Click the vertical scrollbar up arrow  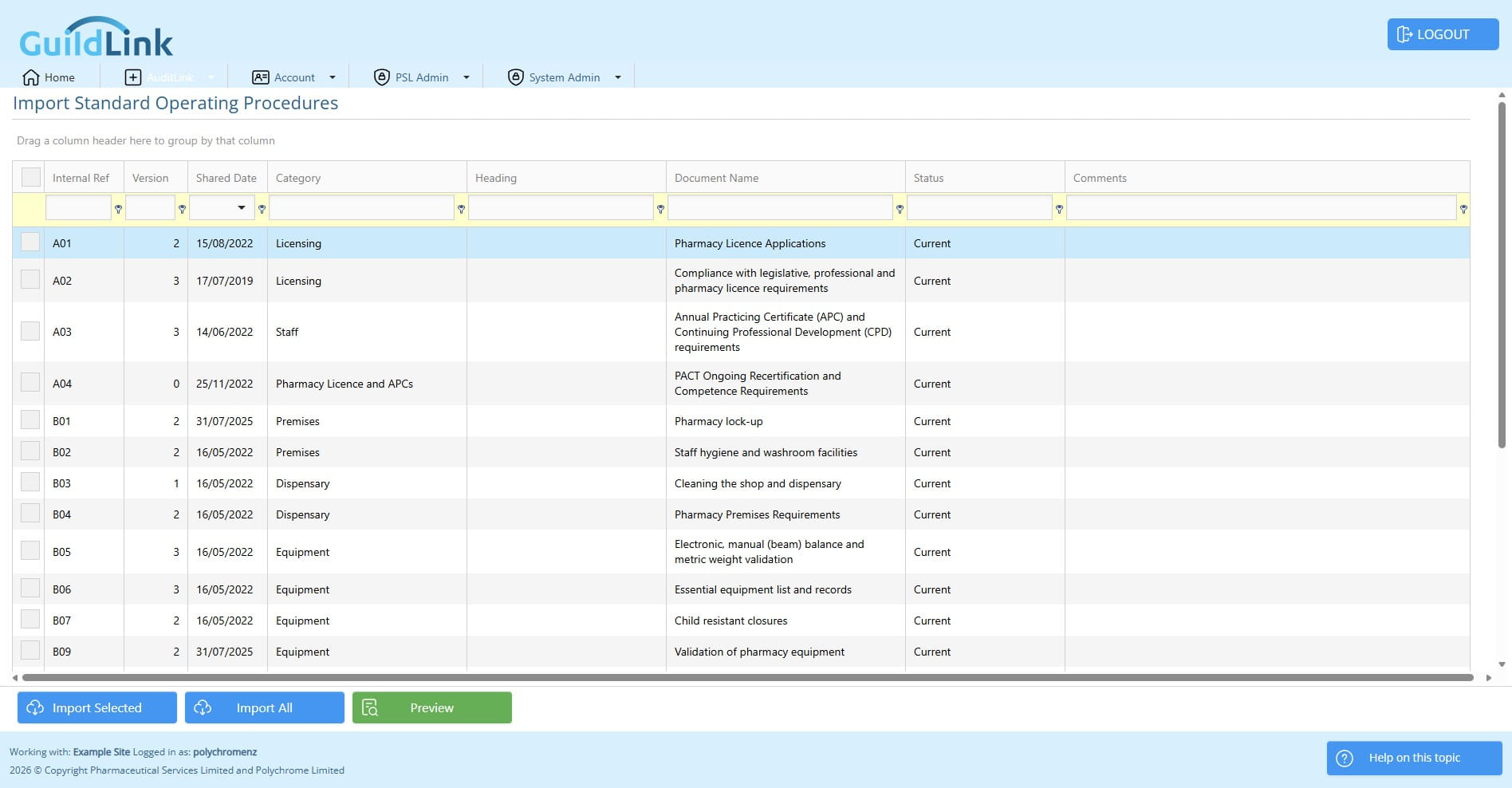click(1502, 95)
